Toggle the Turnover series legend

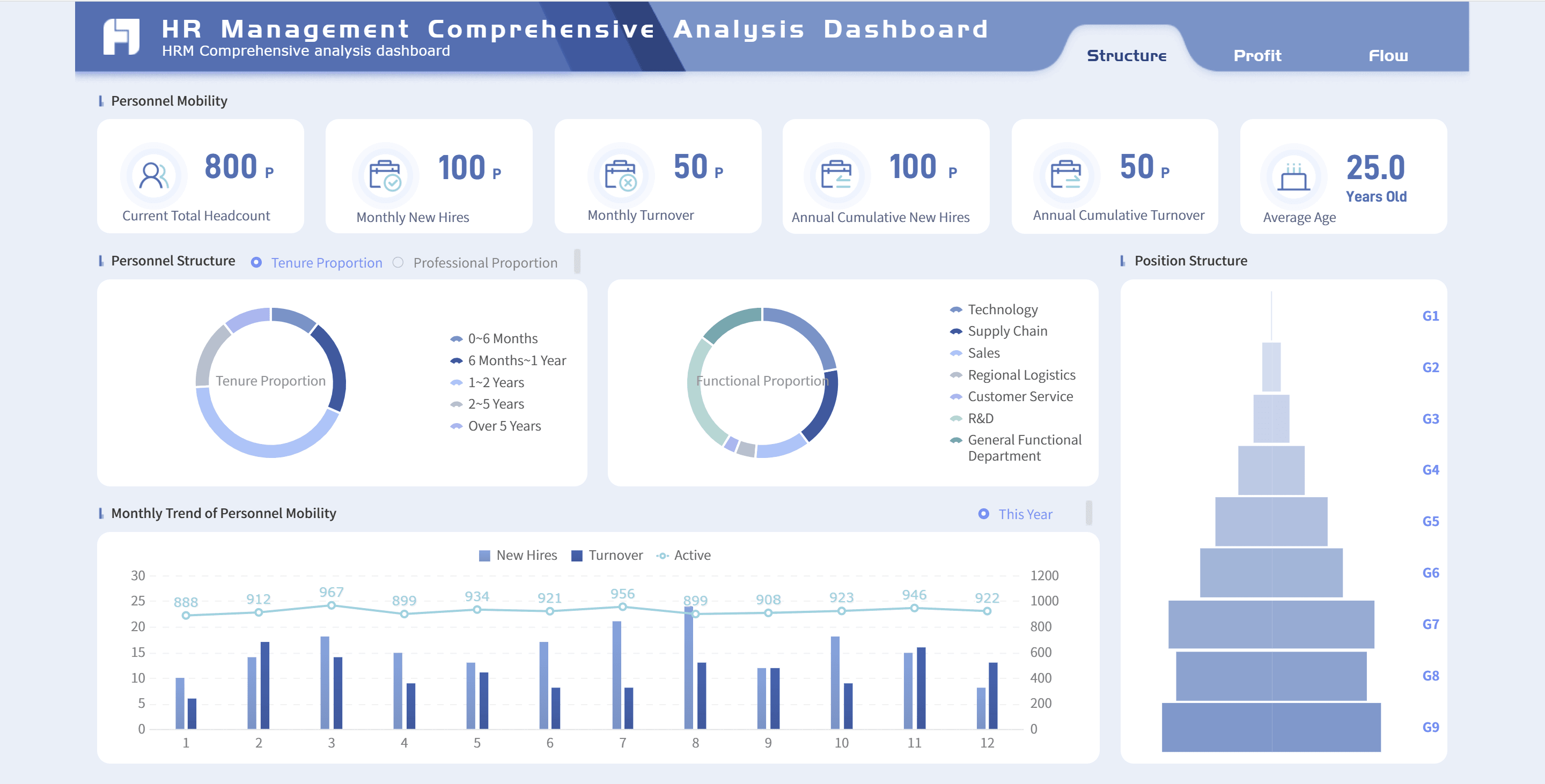(x=607, y=555)
